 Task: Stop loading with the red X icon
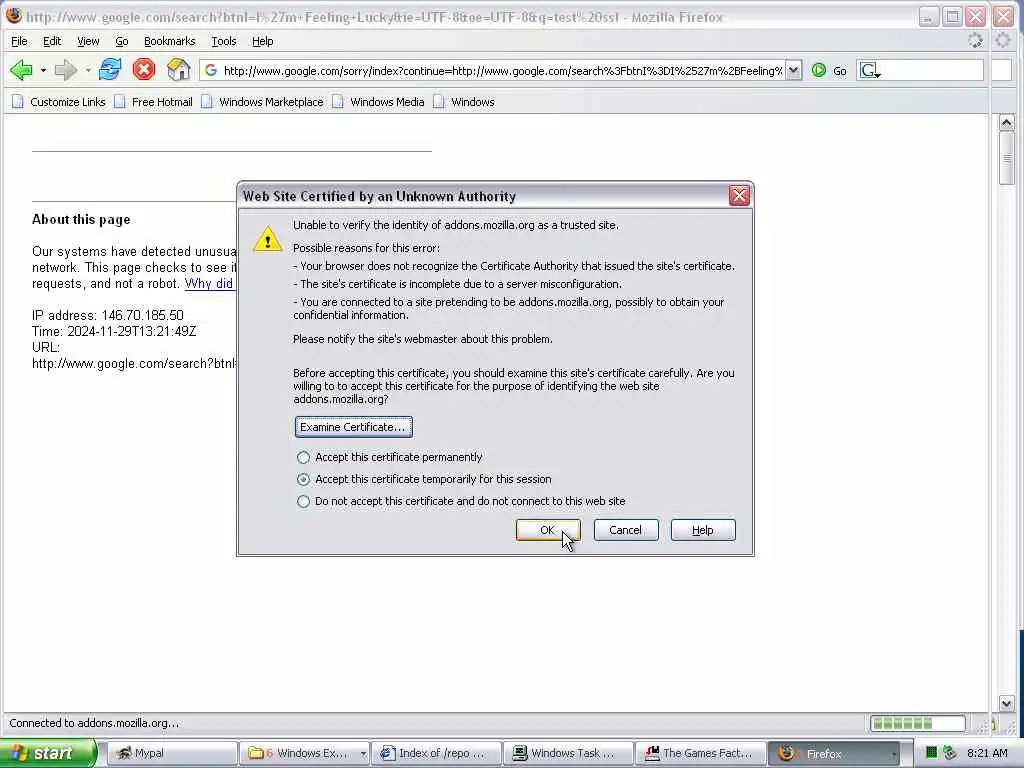tap(144, 69)
